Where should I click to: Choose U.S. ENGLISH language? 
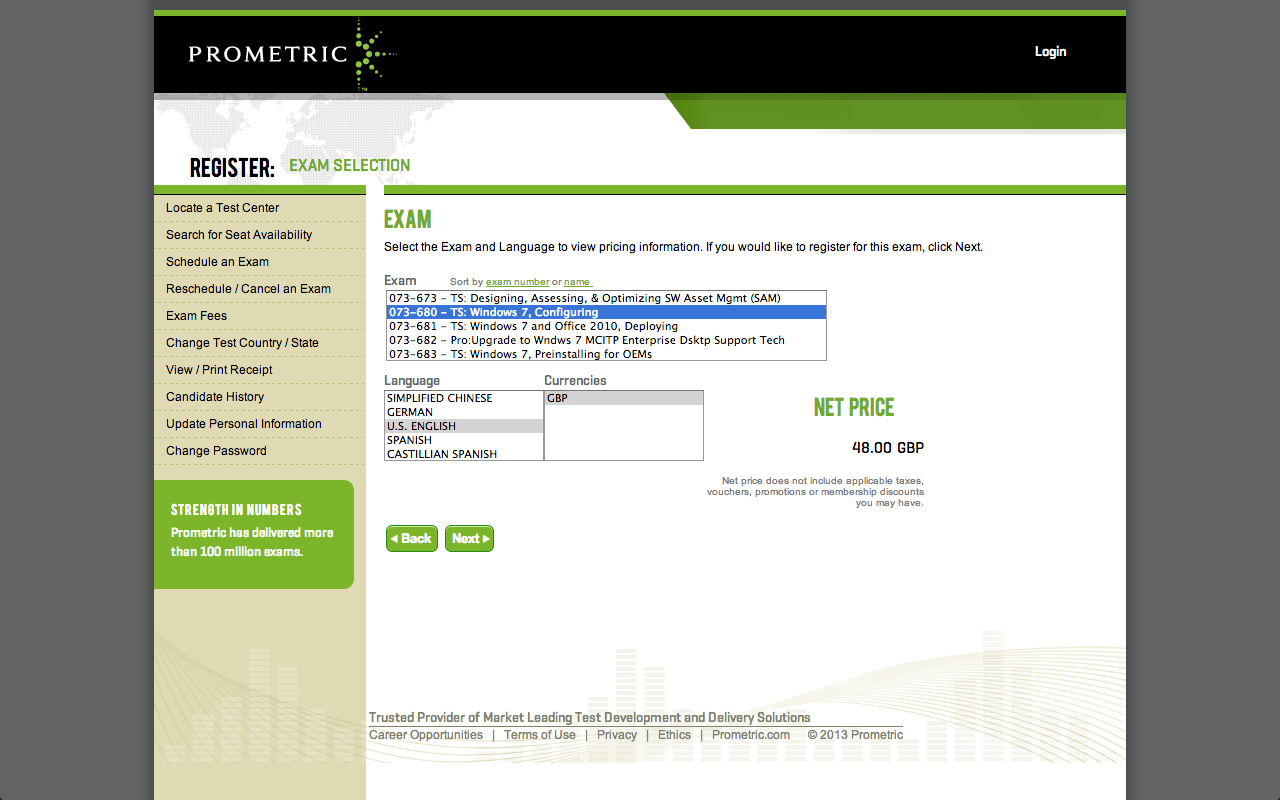click(464, 426)
